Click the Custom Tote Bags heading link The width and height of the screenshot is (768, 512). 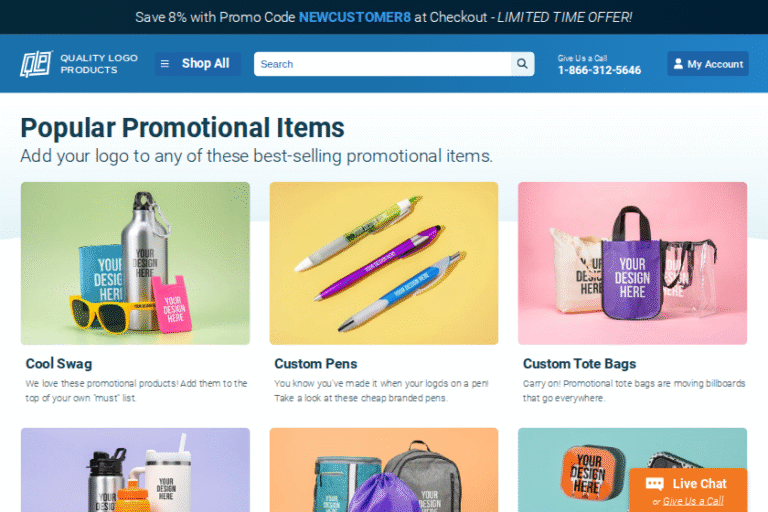(579, 364)
